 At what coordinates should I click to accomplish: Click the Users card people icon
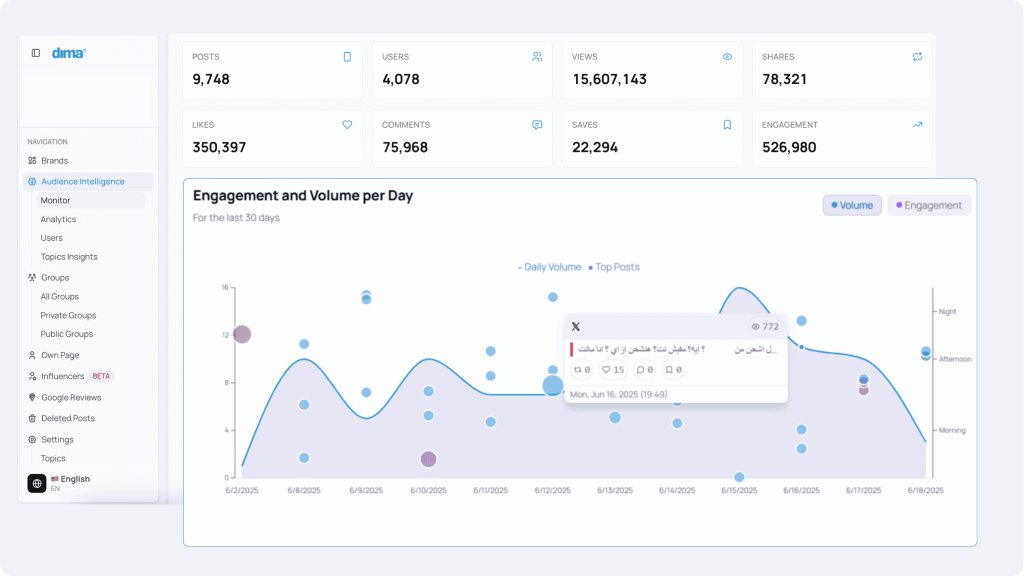(x=537, y=57)
